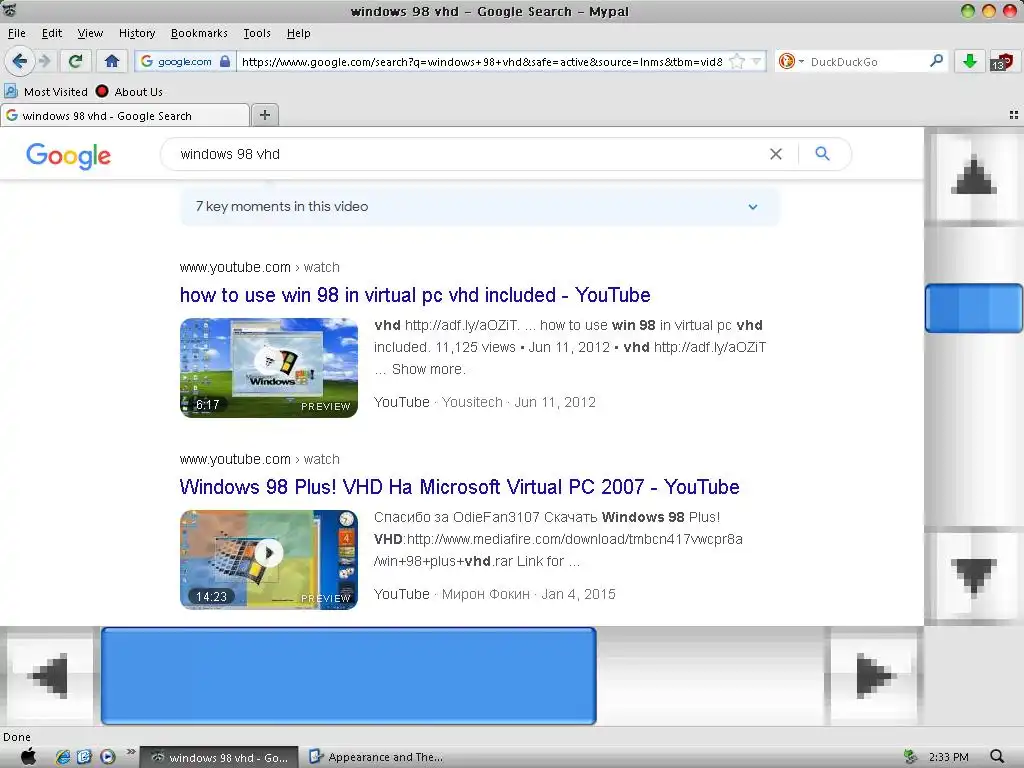The image size is (1024, 768).
Task: Click the Google logo
Action: [69, 155]
